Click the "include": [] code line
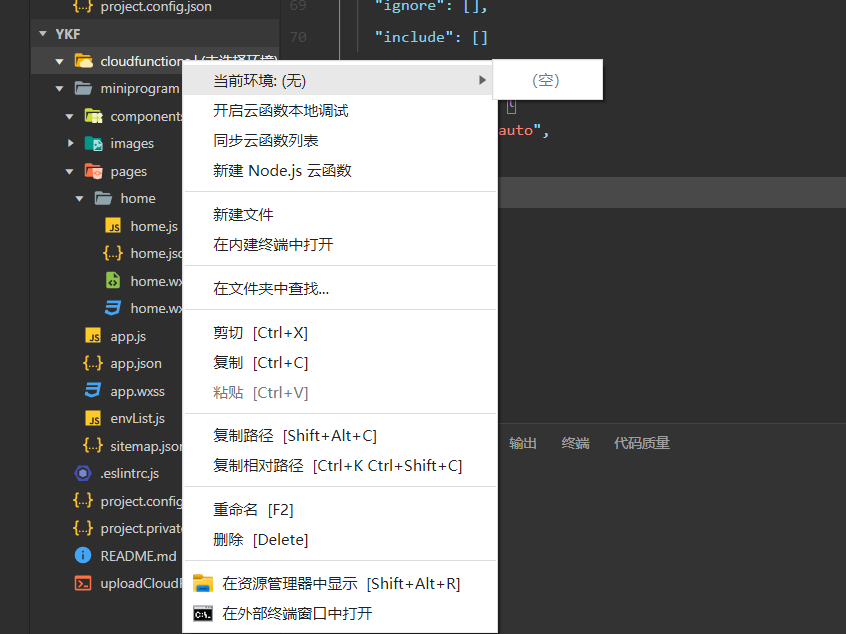 (431, 37)
